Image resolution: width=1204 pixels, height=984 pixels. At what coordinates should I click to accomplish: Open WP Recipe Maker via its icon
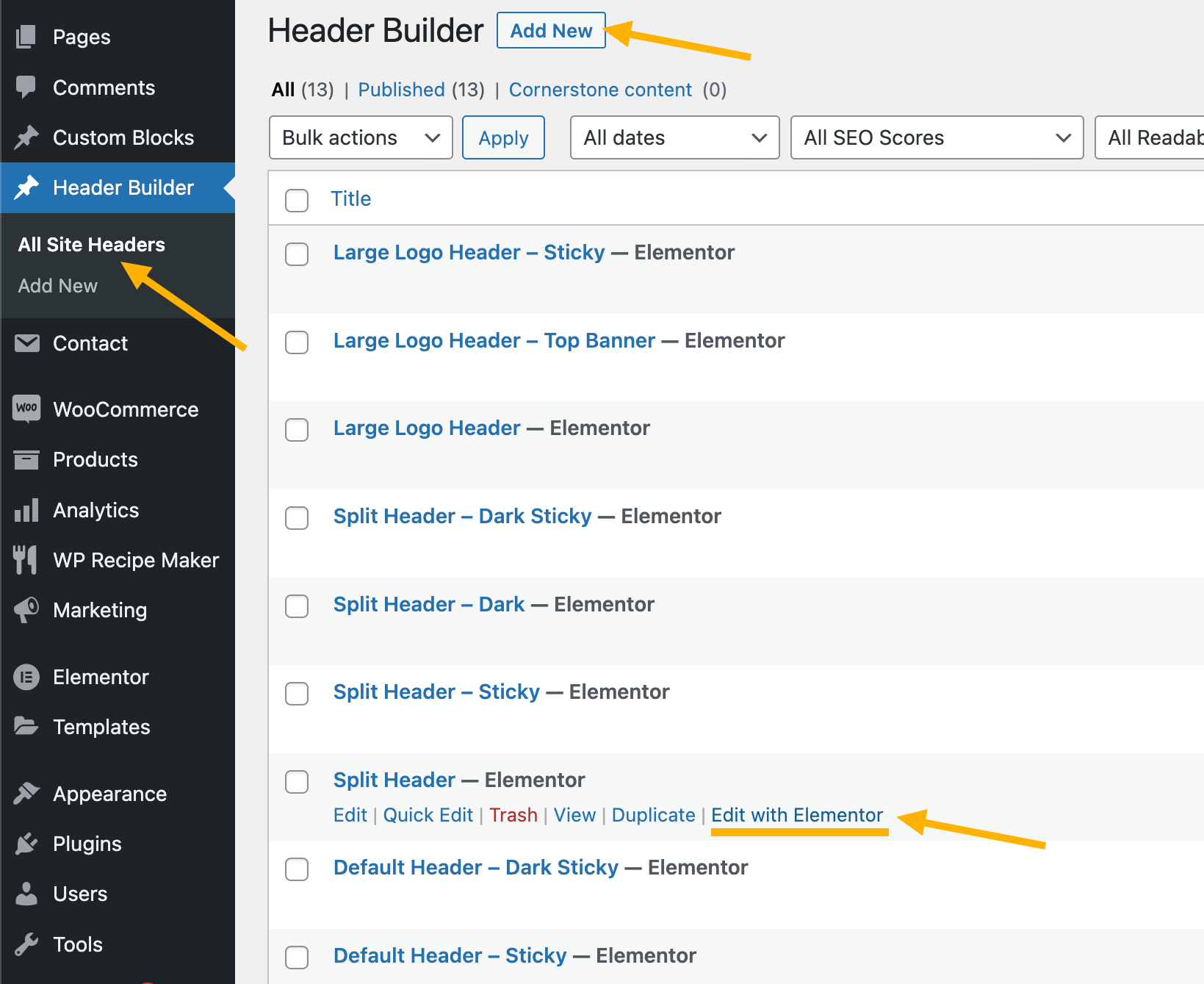click(x=26, y=559)
